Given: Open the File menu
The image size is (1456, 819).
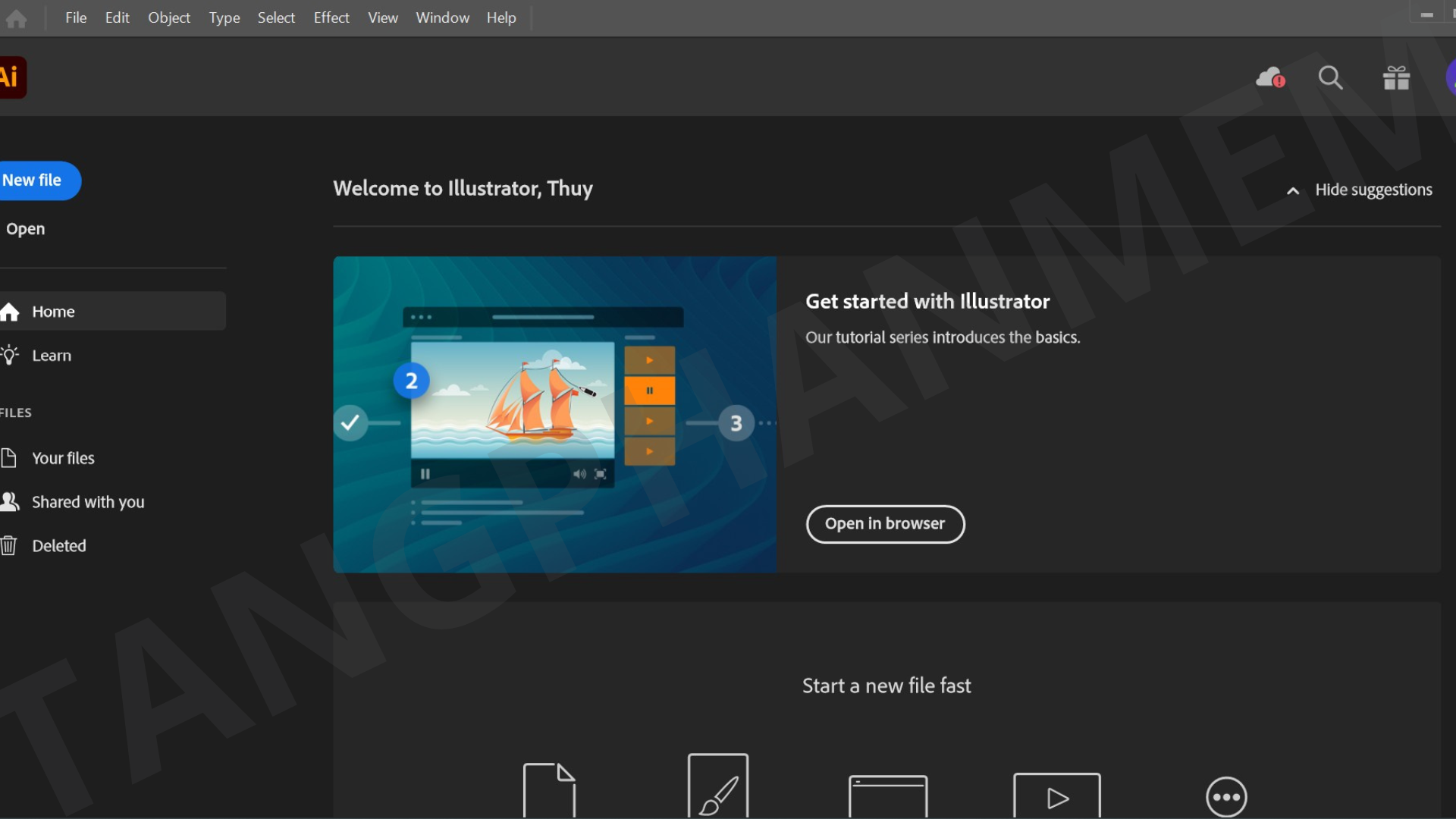Looking at the screenshot, I should click(x=76, y=17).
